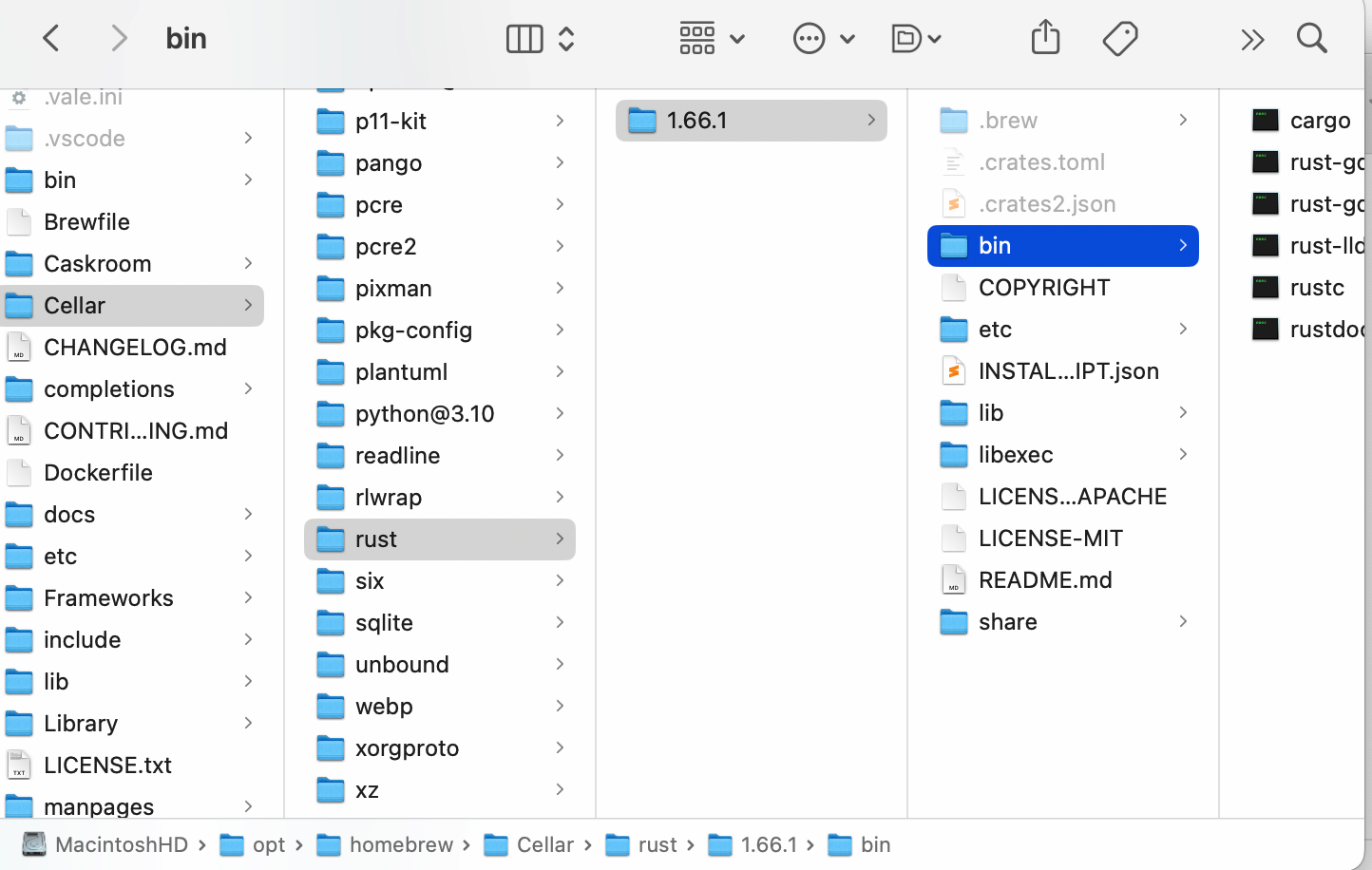Click the toolbar overflow chevron
This screenshot has width=1372, height=870.
(1252, 38)
